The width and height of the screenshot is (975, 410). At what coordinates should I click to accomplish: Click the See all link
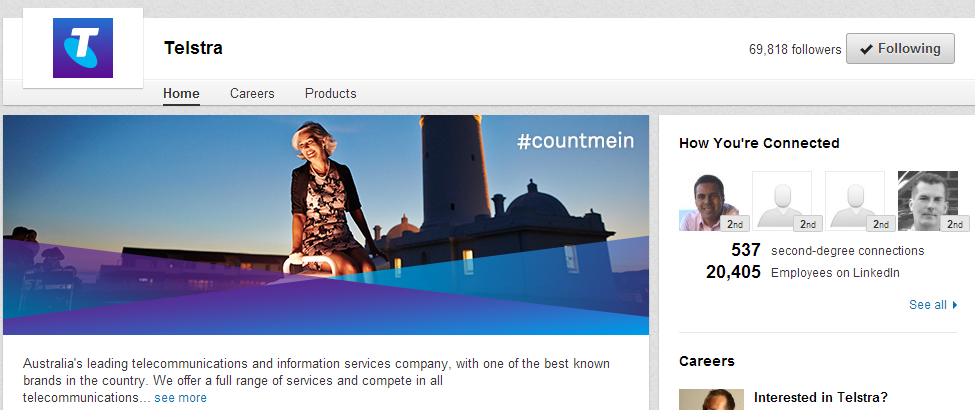pos(928,305)
